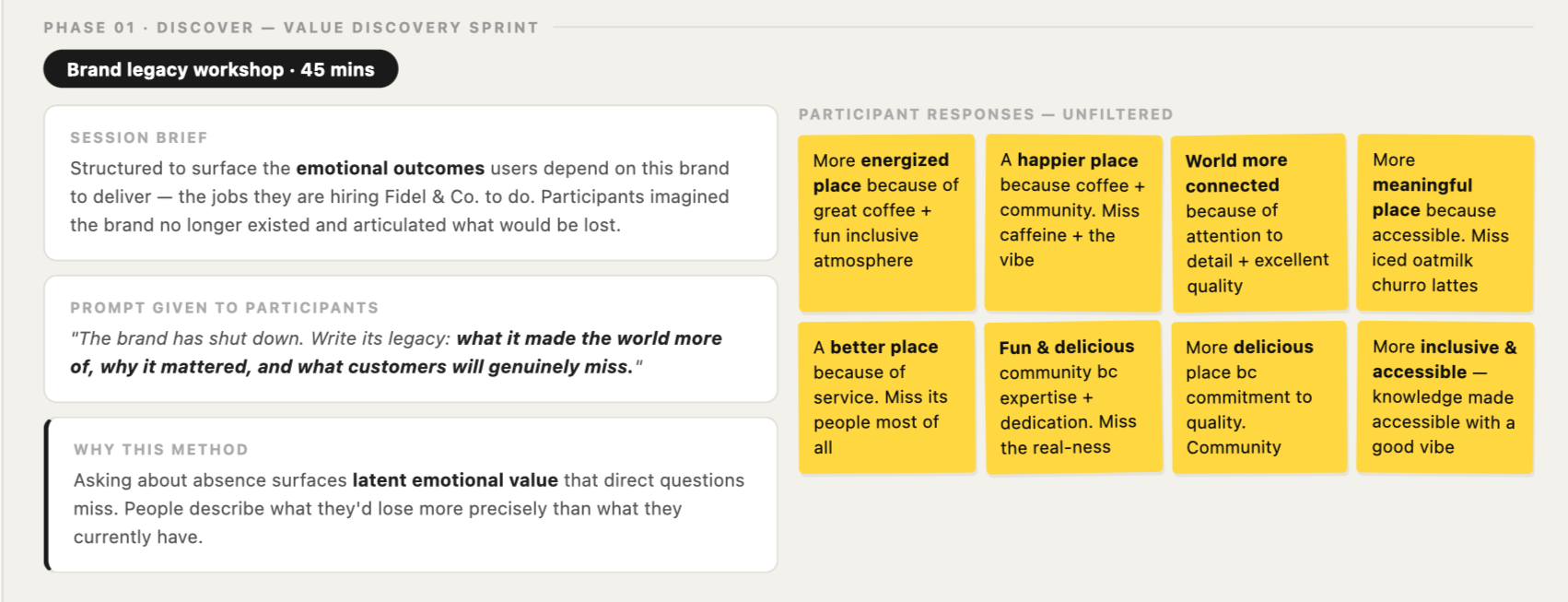Click the A better place sticky note

coord(886,397)
